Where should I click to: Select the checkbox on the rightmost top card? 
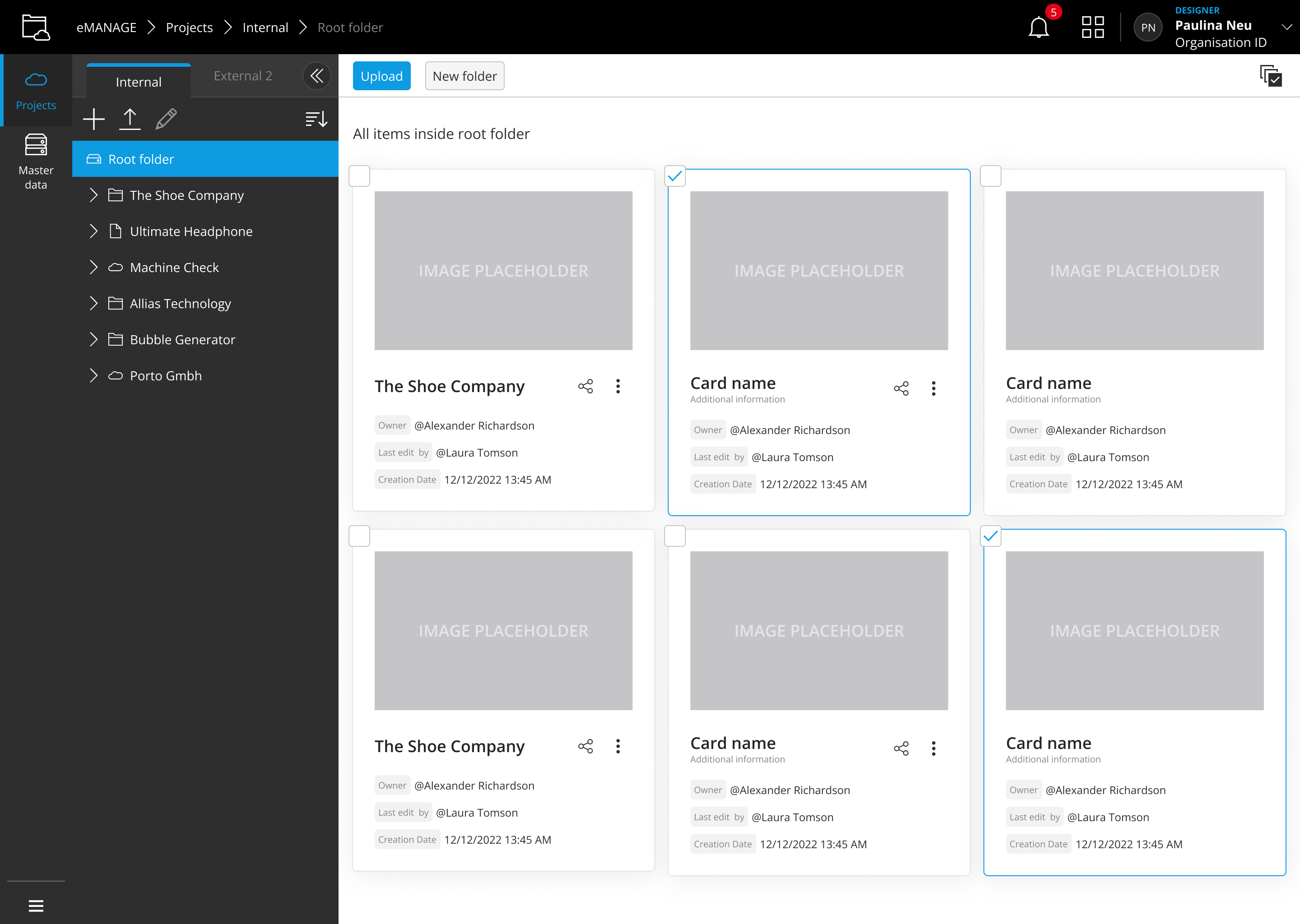[990, 176]
